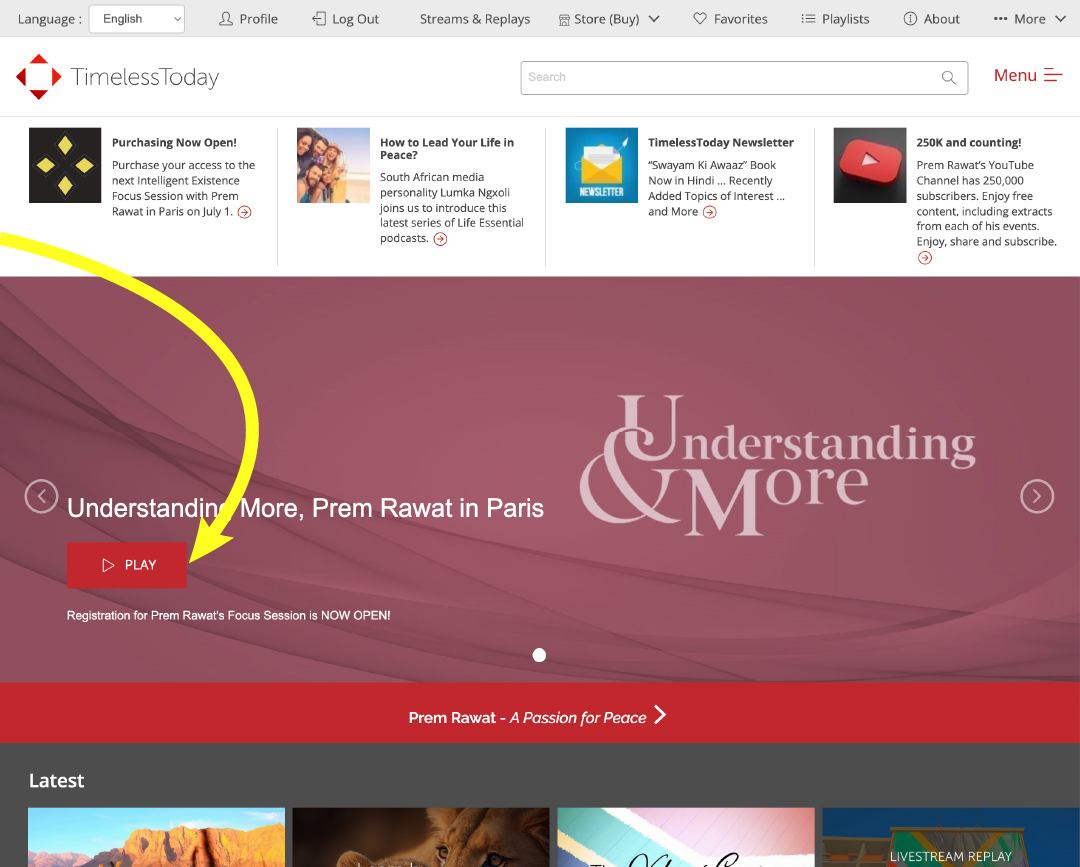
Task: Open the Playlists page
Action: 835,19
